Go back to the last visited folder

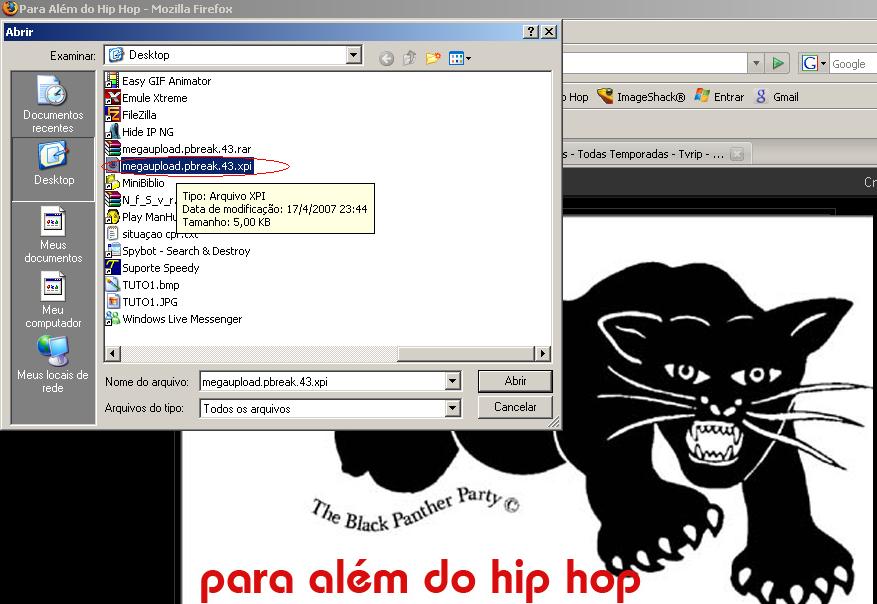386,58
